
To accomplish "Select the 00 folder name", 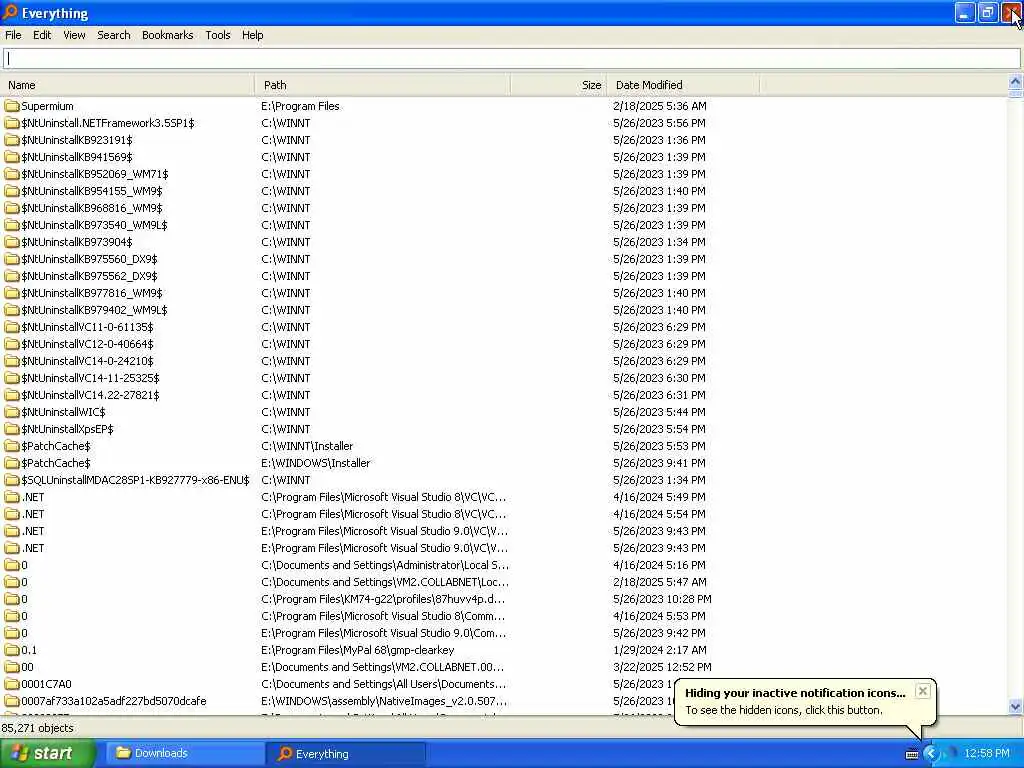I will point(27,667).
